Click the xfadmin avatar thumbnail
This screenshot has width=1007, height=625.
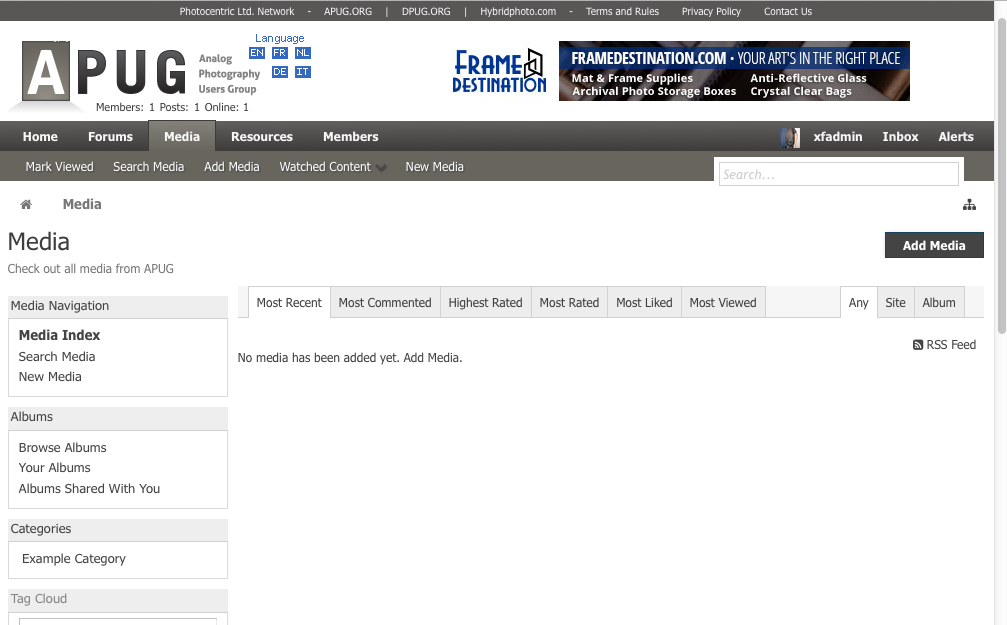point(790,137)
